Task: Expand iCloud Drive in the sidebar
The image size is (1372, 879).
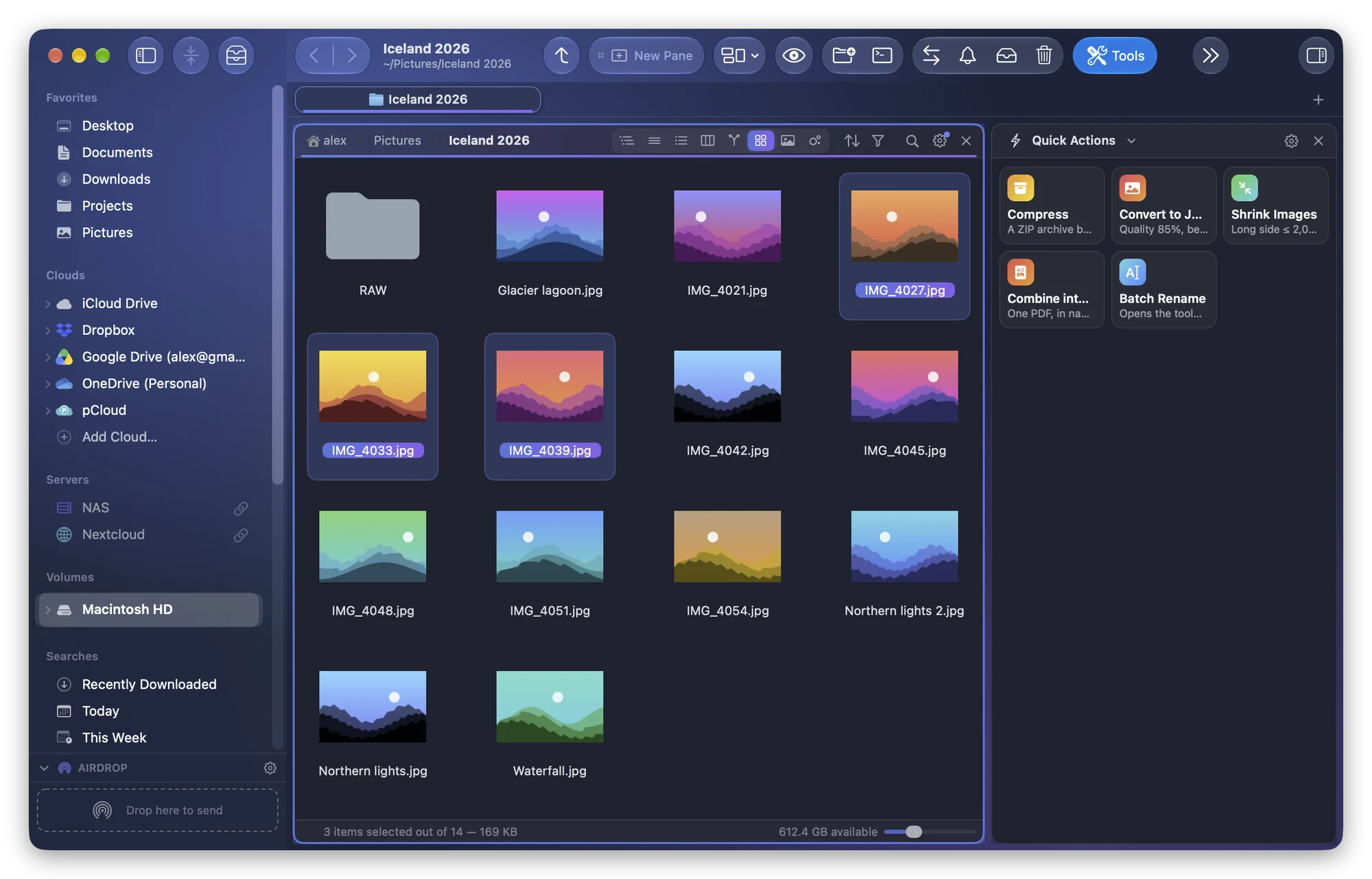Action: pyautogui.click(x=47, y=303)
